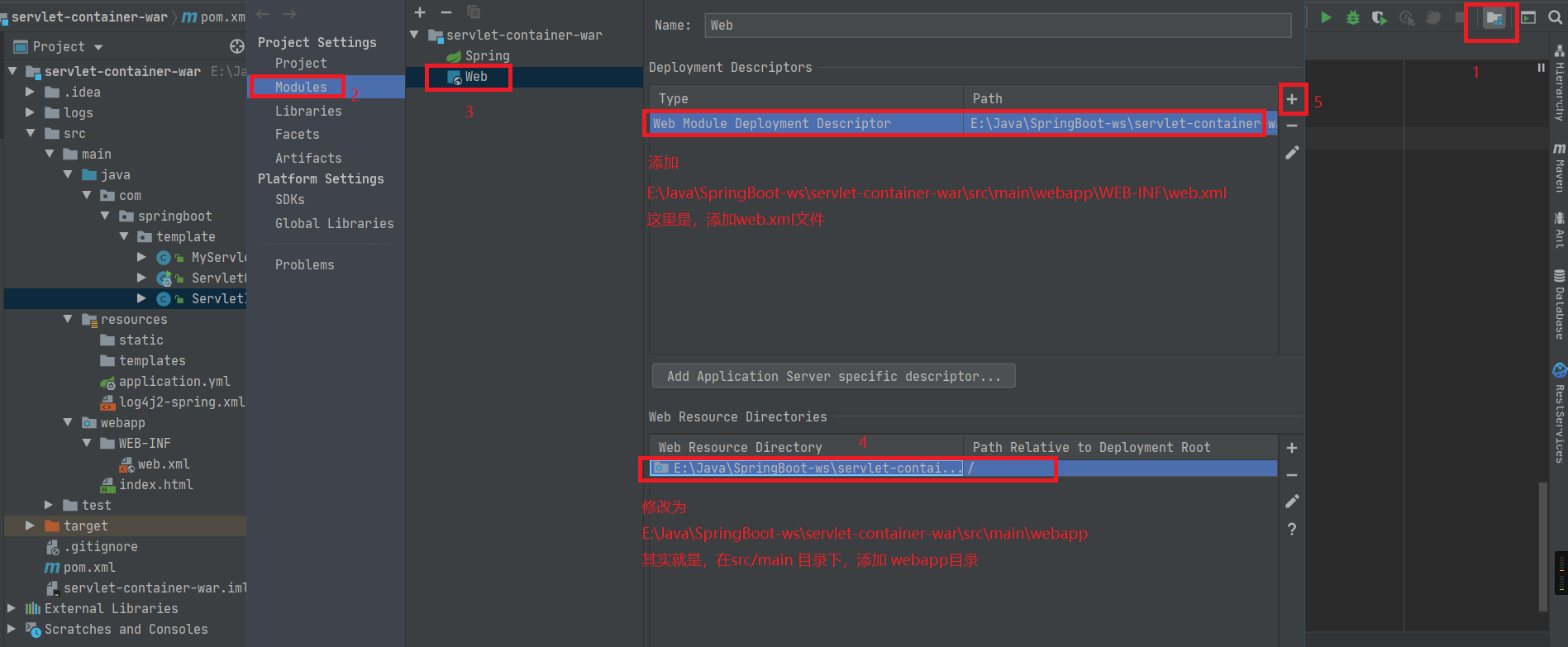Run with Coverage shield icon
Image resolution: width=1568 pixels, height=647 pixels.
click(x=1379, y=17)
